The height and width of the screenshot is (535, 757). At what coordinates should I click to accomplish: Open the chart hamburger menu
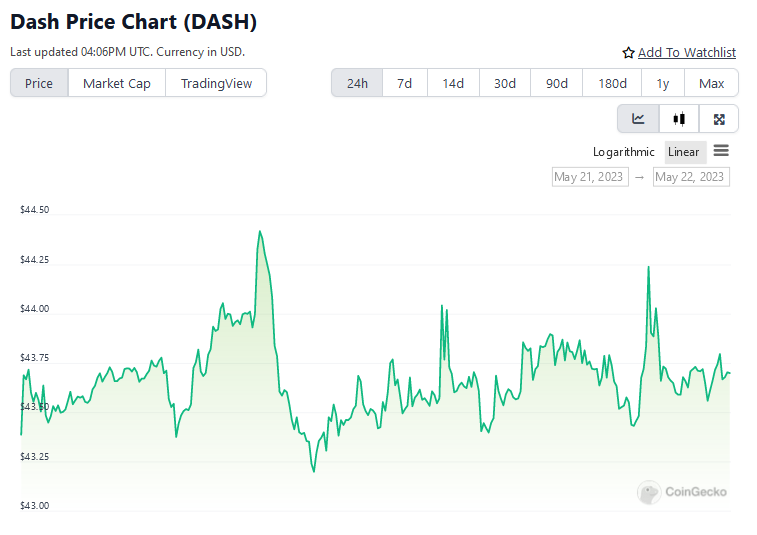pyautogui.click(x=721, y=151)
